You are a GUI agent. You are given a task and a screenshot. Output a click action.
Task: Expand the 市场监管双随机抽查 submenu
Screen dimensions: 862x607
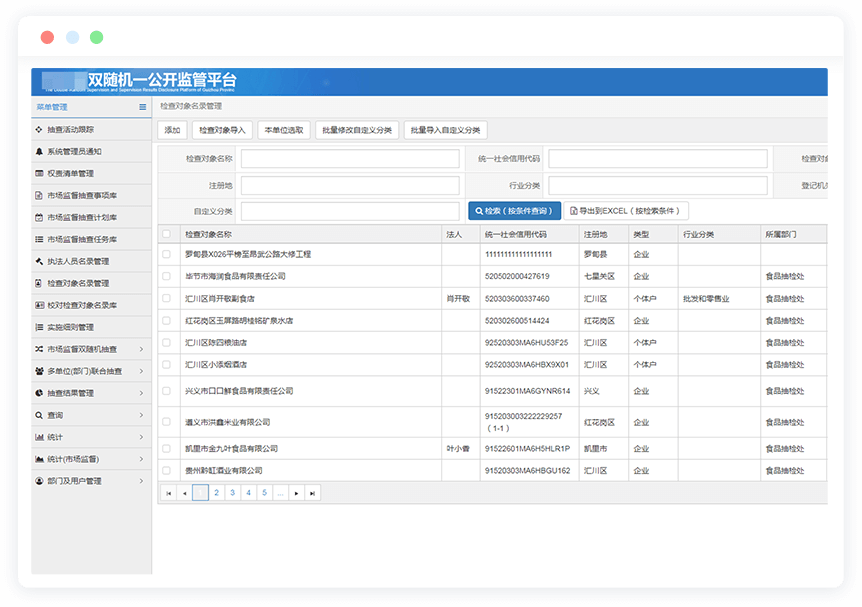point(140,349)
